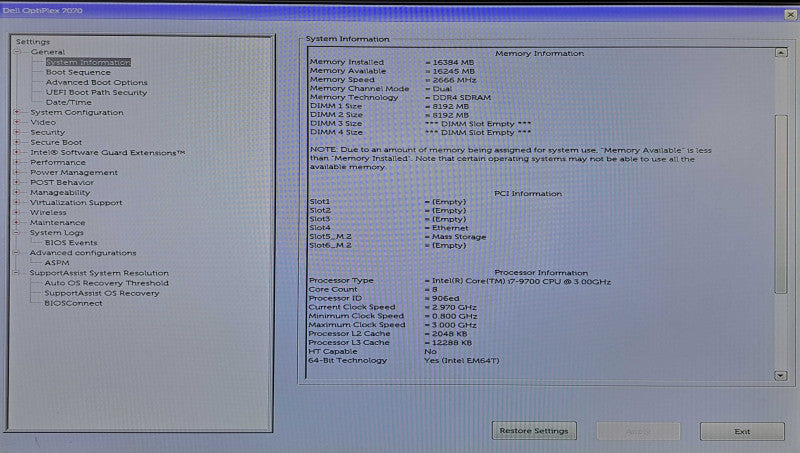This screenshot has height=453, width=800.
Task: Click the Memory Technology DDR4 SDRAM value
Action: coord(458,97)
